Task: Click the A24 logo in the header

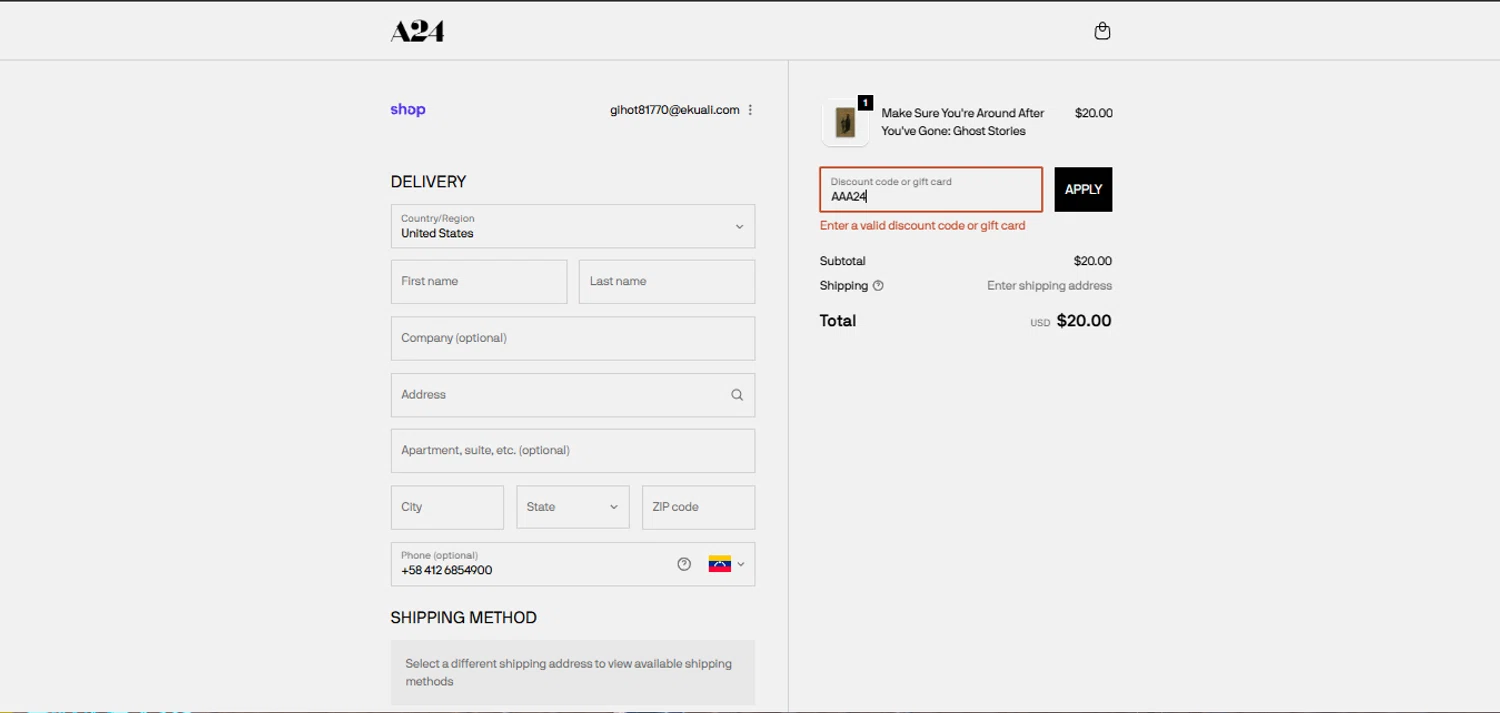Action: coord(417,31)
